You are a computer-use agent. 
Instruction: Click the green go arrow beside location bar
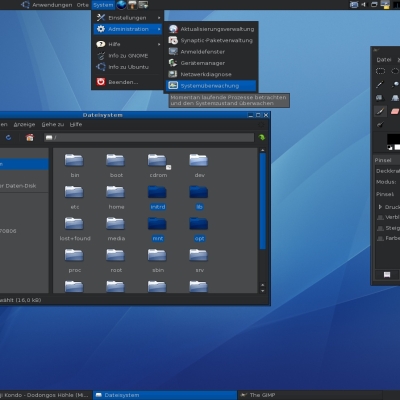(x=262, y=137)
